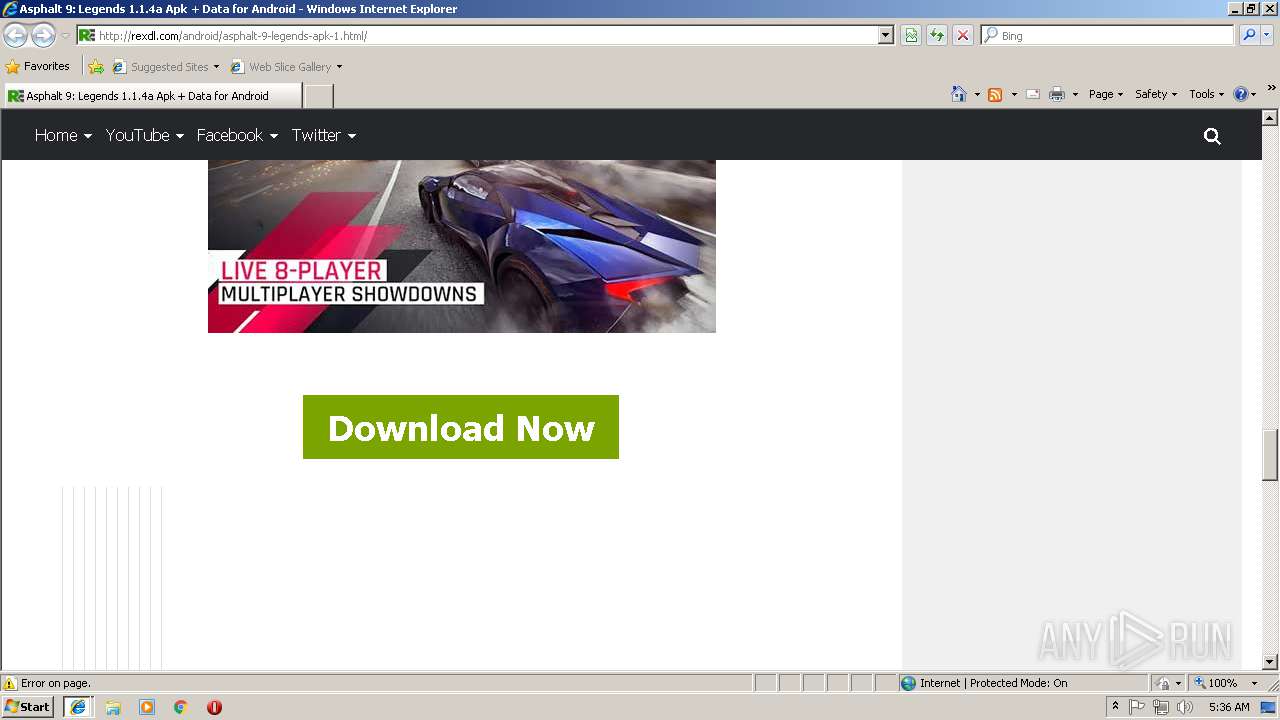Print the page with printer icon
Viewport: 1280px width, 720px height.
tap(1057, 94)
